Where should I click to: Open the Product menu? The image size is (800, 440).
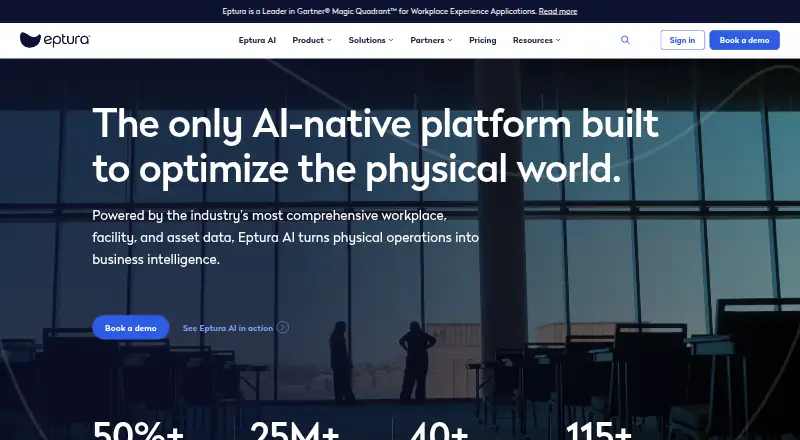click(x=308, y=40)
